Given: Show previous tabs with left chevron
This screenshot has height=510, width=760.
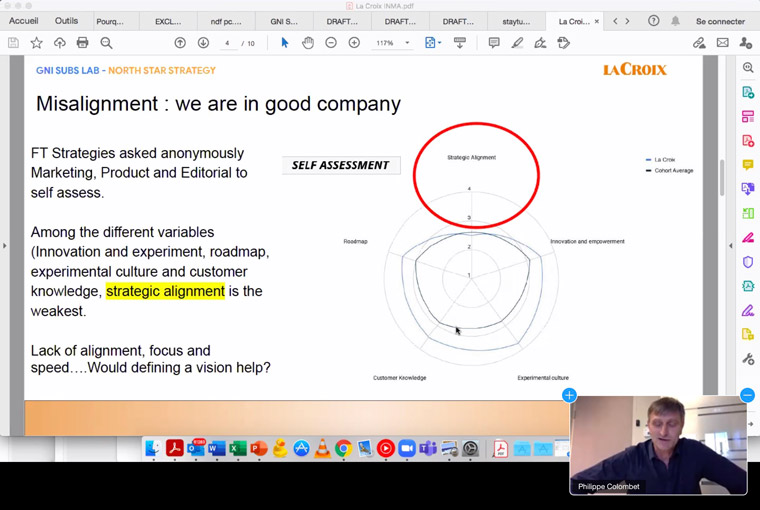Looking at the screenshot, I should coord(615,21).
